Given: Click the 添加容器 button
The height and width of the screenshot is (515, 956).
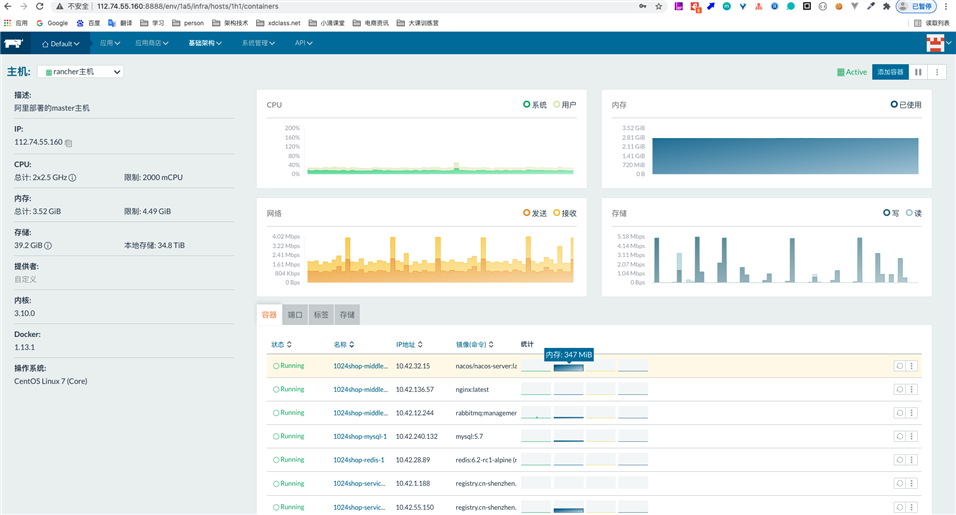Looking at the screenshot, I should (890, 72).
